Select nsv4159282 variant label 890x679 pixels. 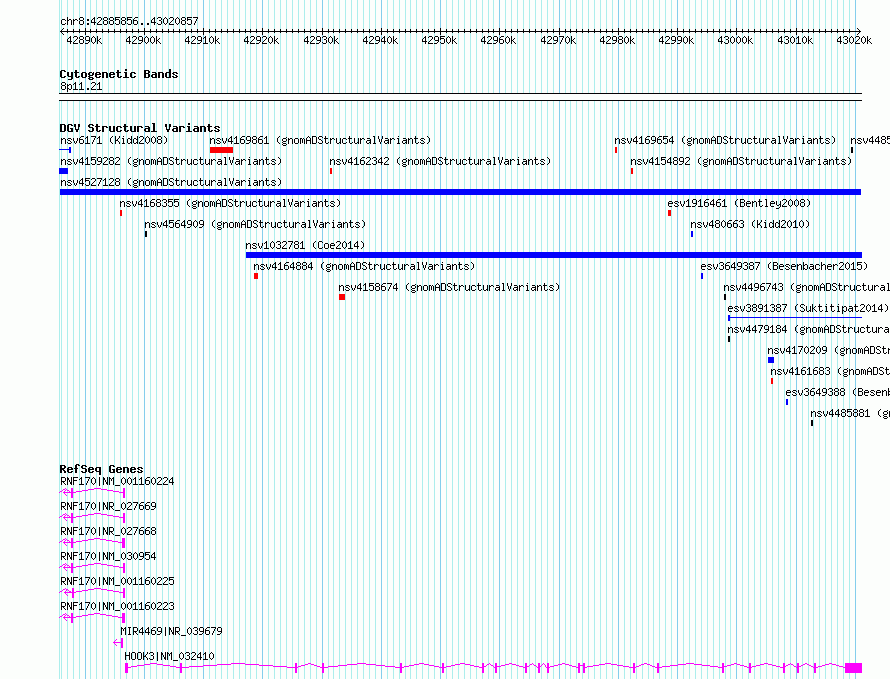pos(171,161)
